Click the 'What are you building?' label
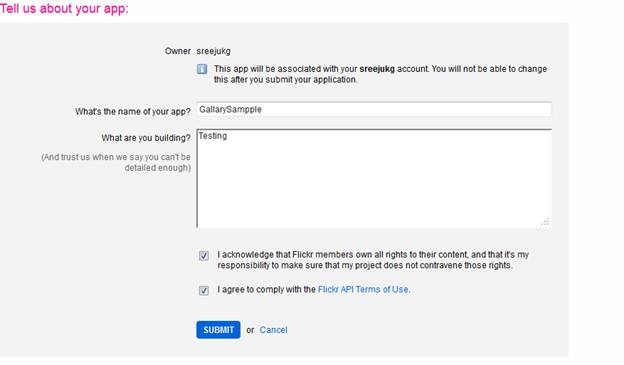The image size is (624, 365). click(x=146, y=138)
